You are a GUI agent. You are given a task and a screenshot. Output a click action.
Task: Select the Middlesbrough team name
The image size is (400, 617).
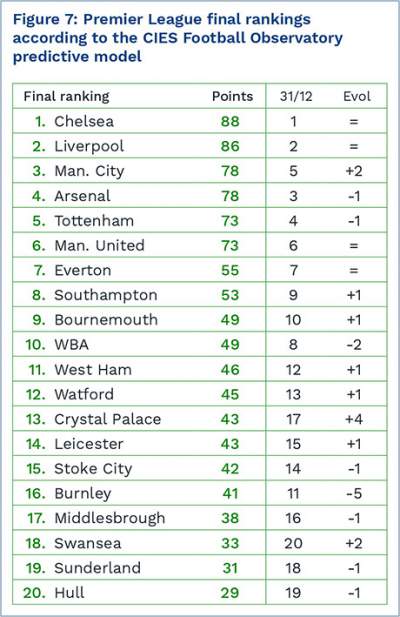(110, 519)
